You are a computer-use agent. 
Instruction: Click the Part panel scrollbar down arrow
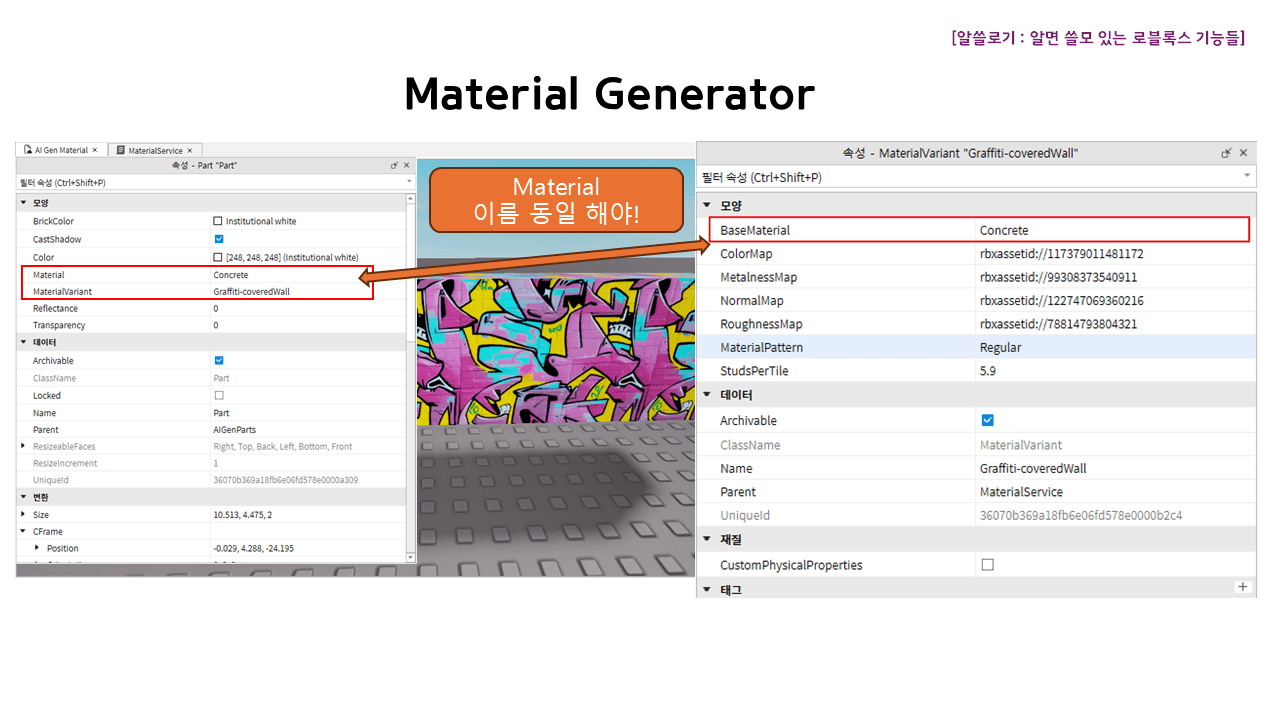[410, 557]
